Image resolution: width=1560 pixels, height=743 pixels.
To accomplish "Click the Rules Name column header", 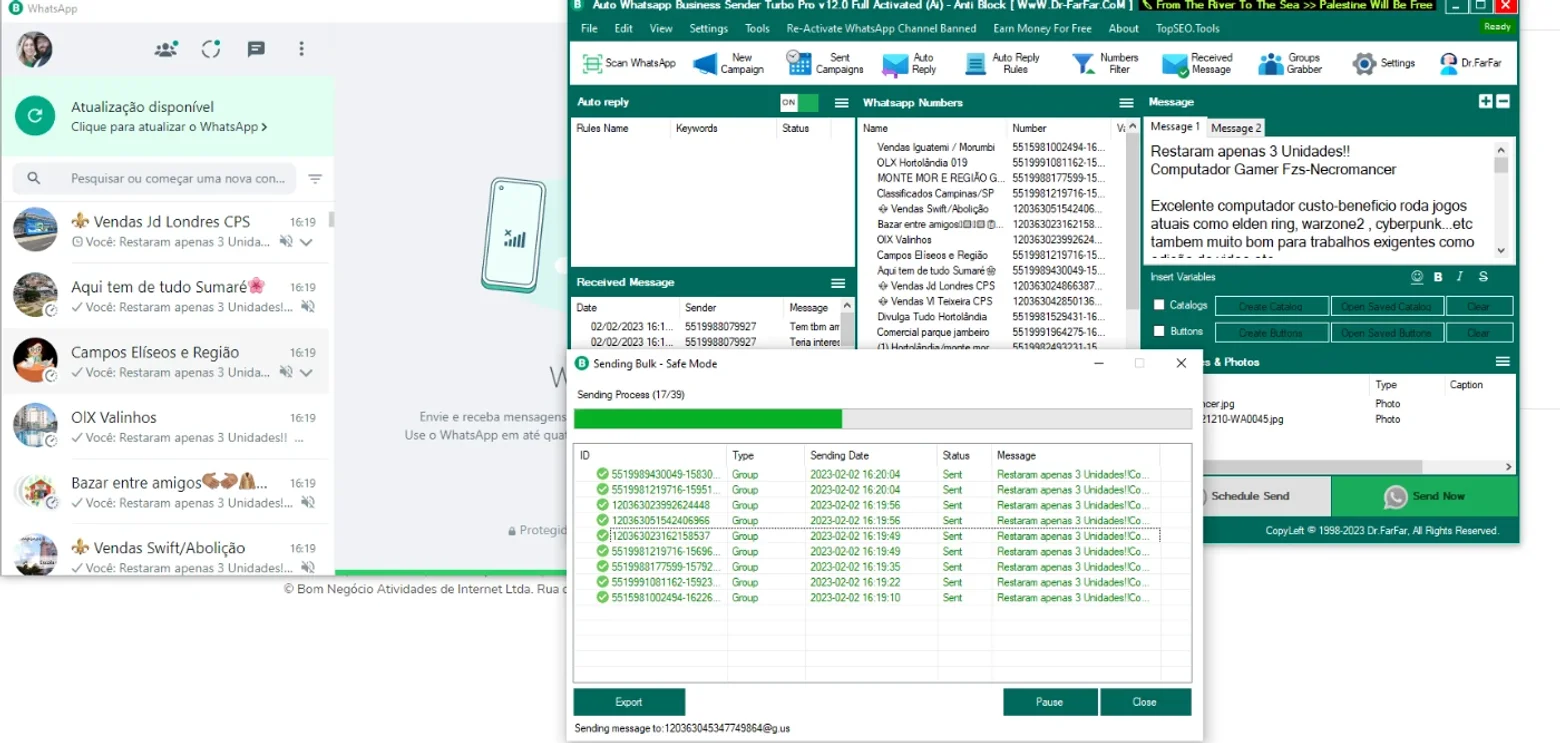I will click(620, 128).
